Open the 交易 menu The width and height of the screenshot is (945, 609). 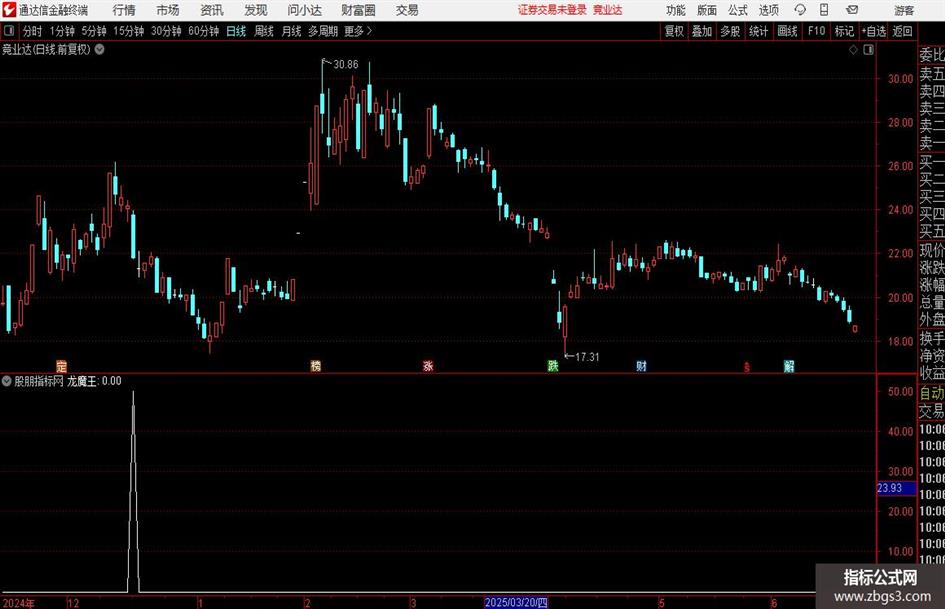[x=407, y=10]
